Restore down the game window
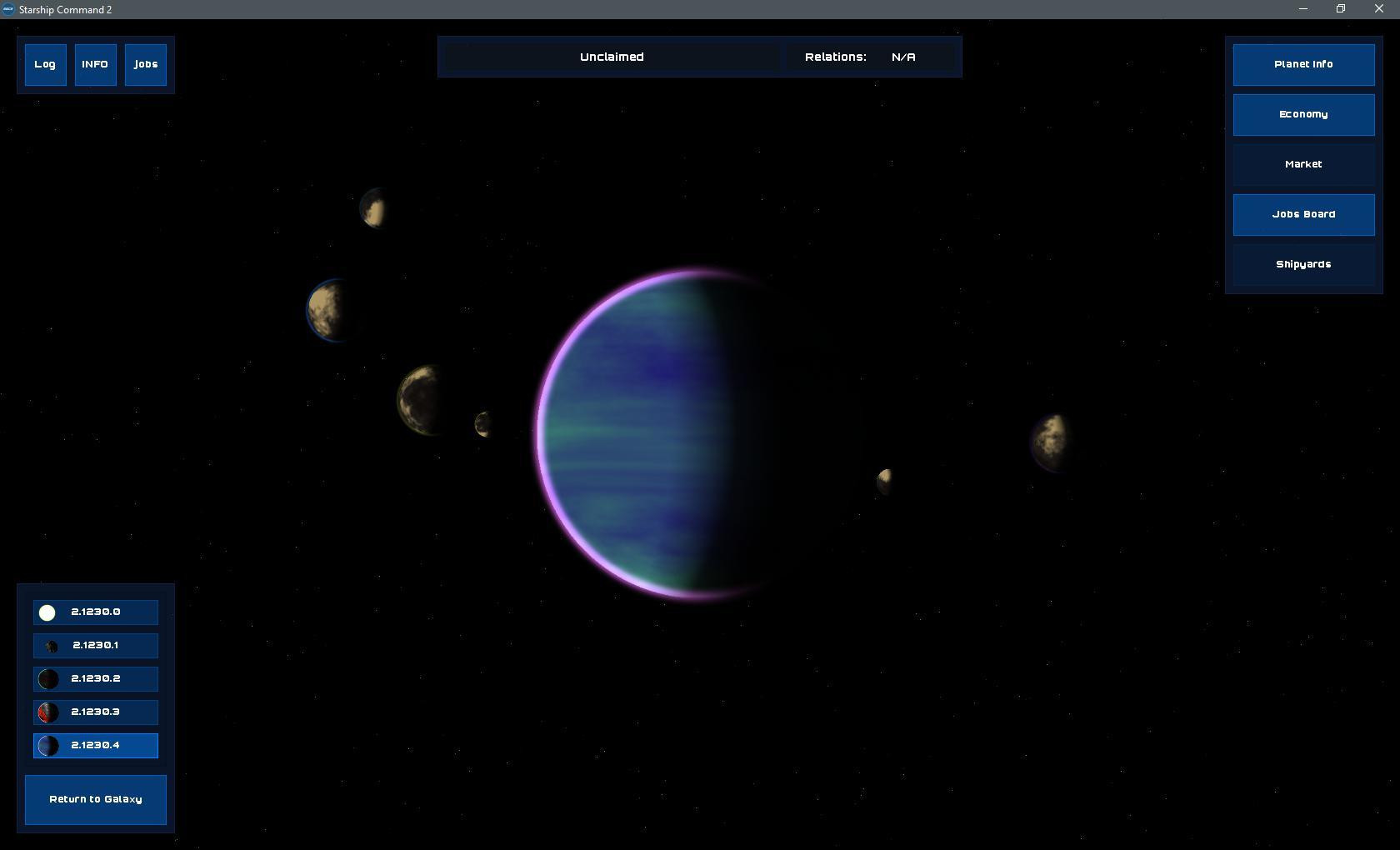 coord(1341,9)
